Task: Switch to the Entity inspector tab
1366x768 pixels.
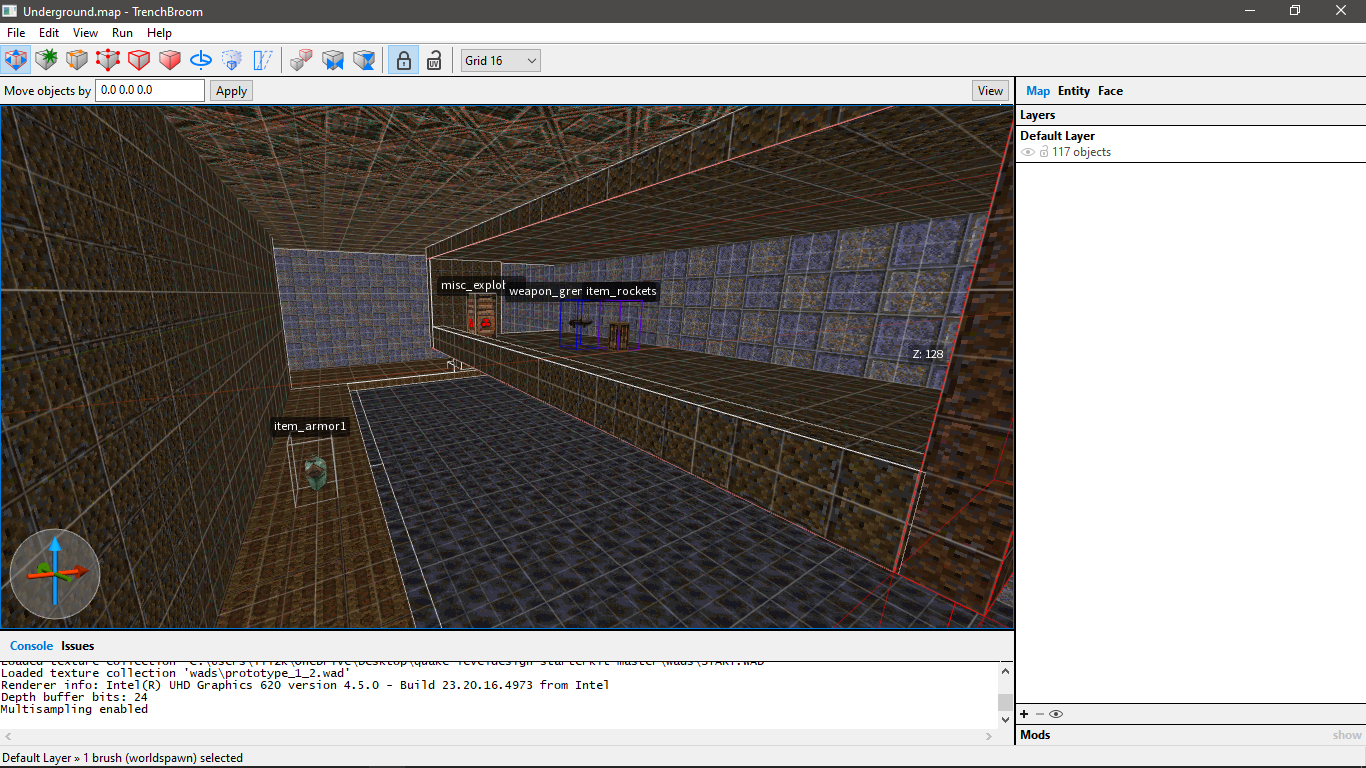Action: pyautogui.click(x=1074, y=91)
